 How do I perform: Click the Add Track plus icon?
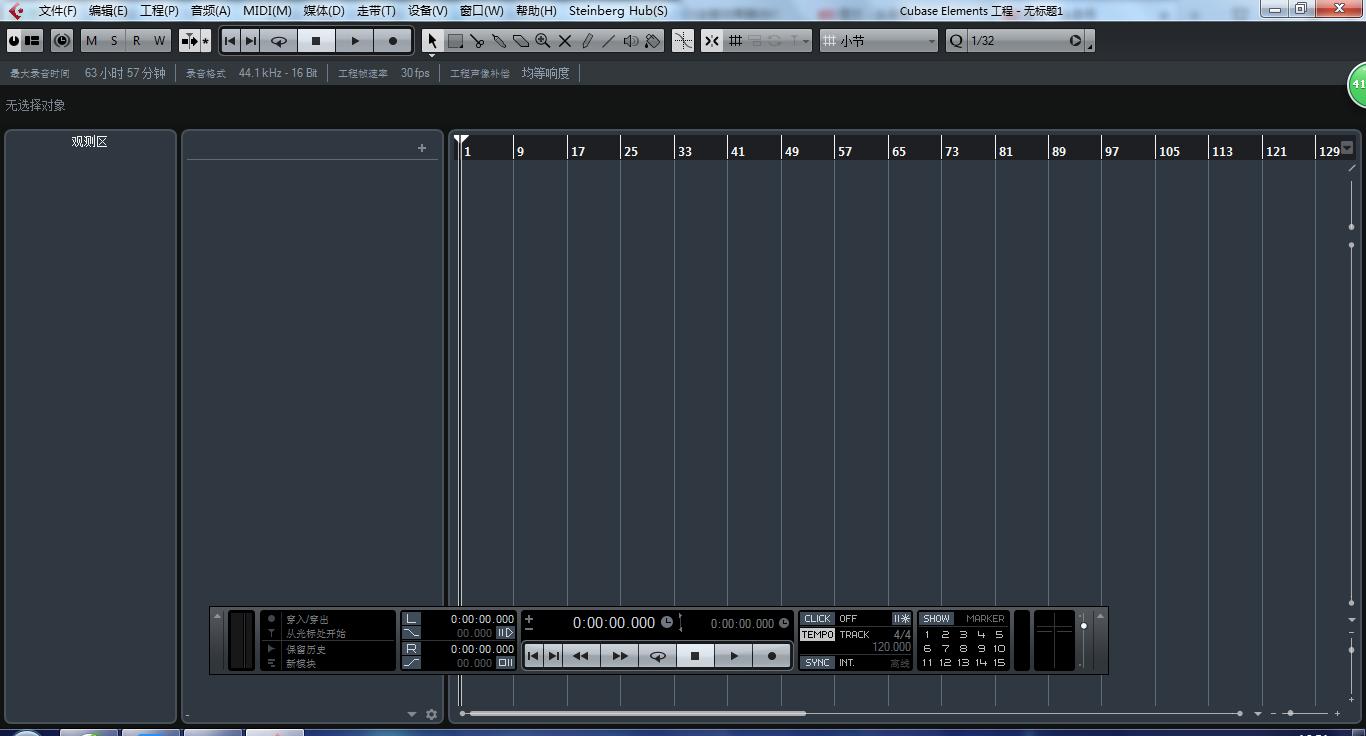(x=422, y=148)
